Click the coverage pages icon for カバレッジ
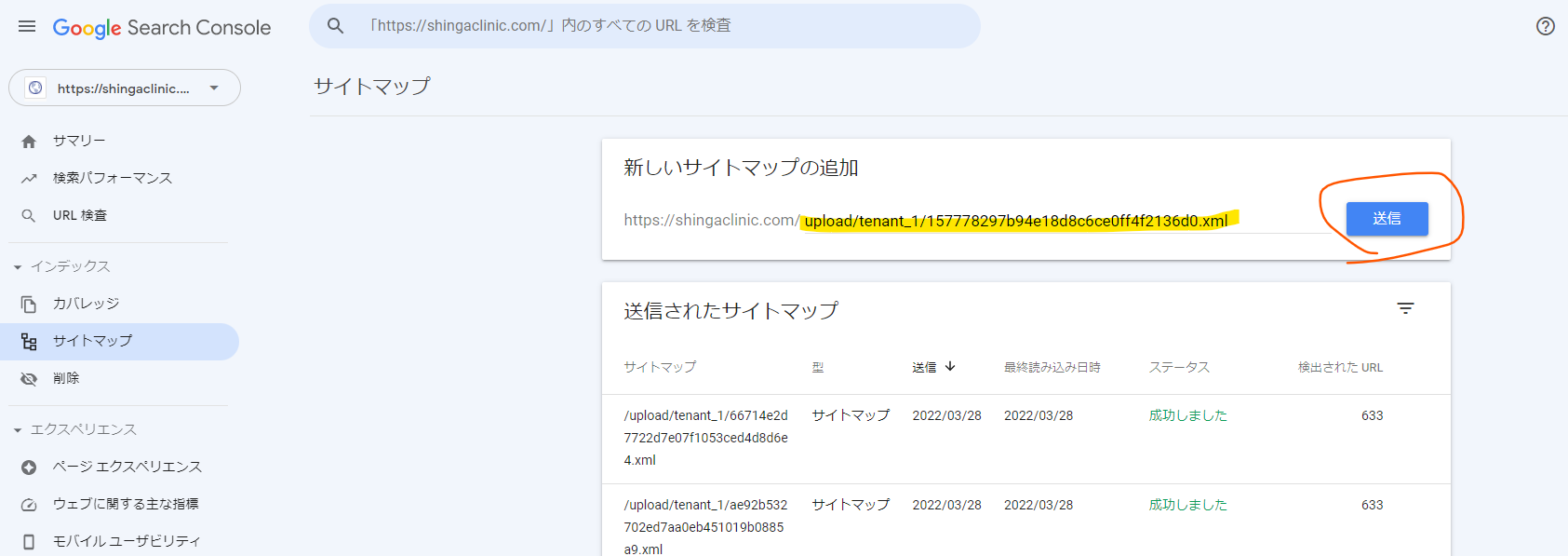This screenshot has width=1568, height=556. (29, 305)
